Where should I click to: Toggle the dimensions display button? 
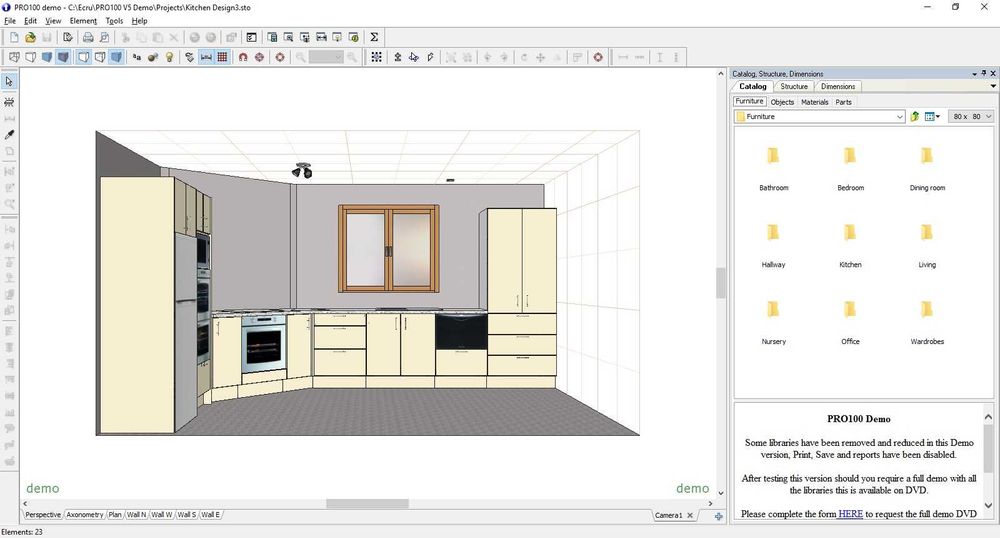[206, 57]
